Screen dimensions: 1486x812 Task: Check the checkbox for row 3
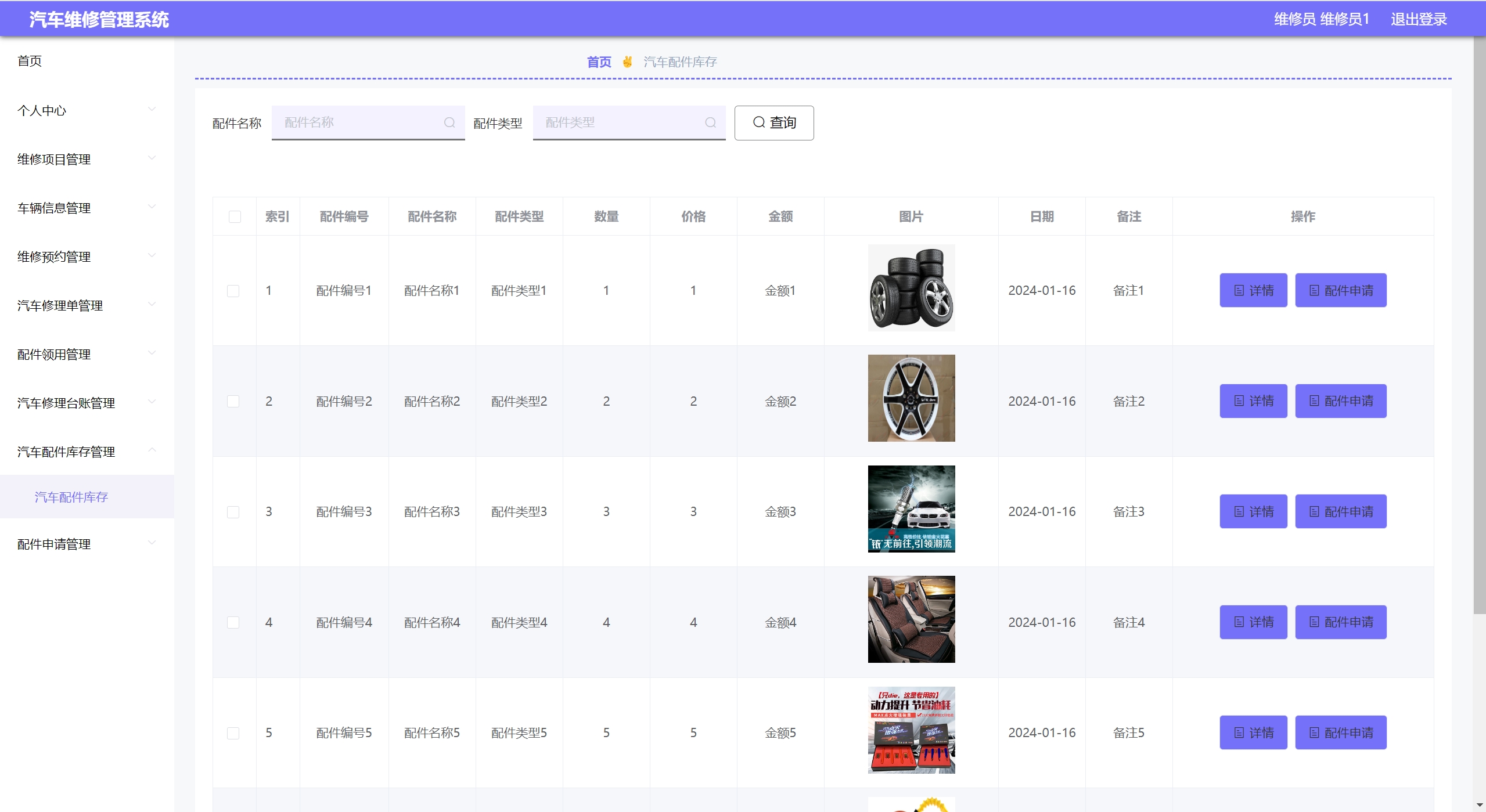(233, 512)
